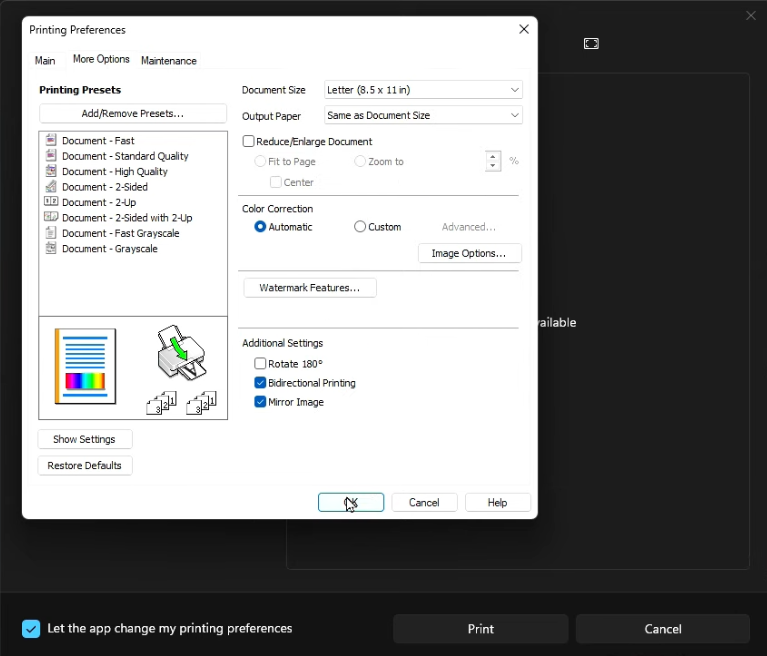Open Watermark Features
Image resolution: width=767 pixels, height=656 pixels.
point(310,288)
